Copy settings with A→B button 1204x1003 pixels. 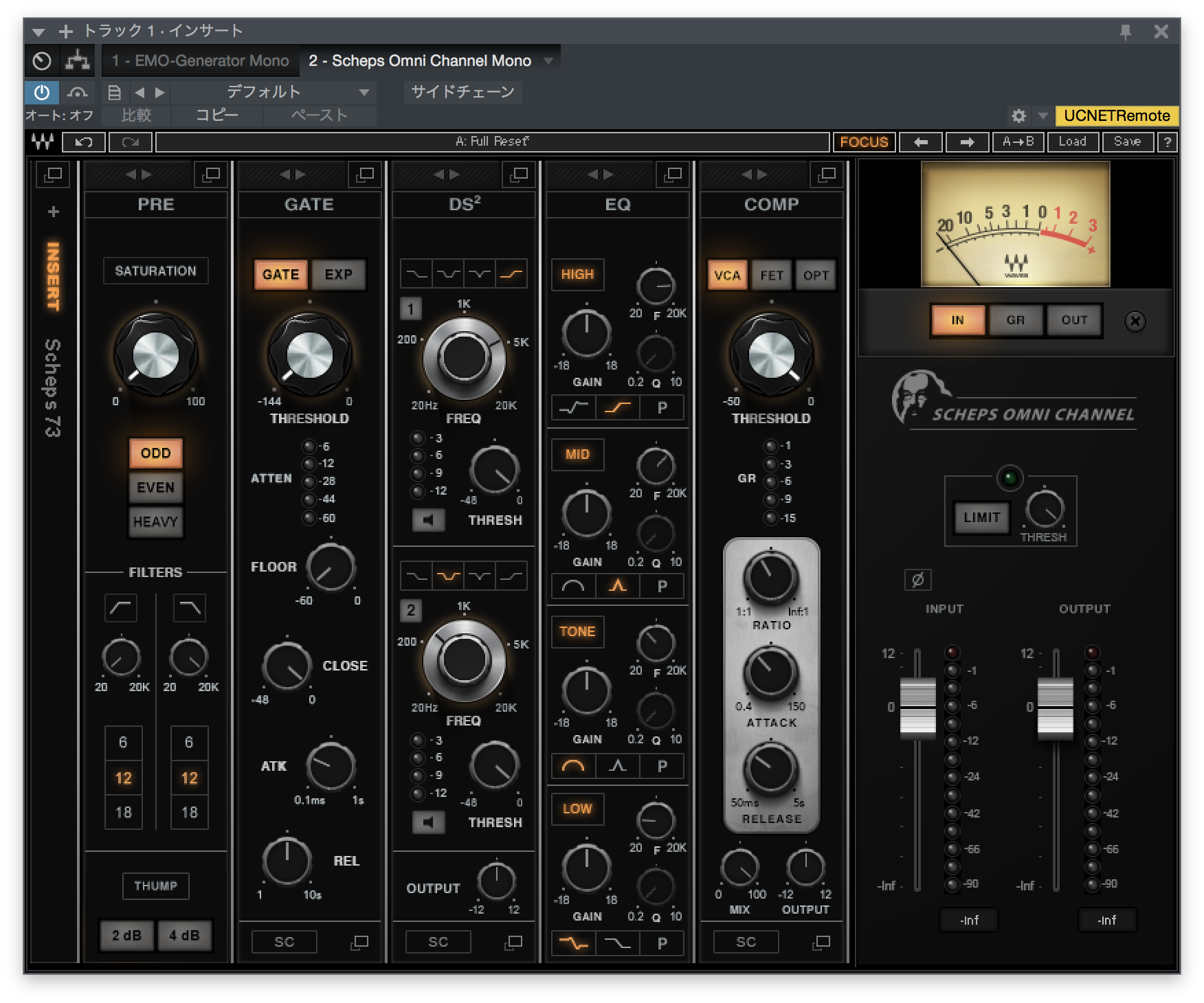[1018, 142]
